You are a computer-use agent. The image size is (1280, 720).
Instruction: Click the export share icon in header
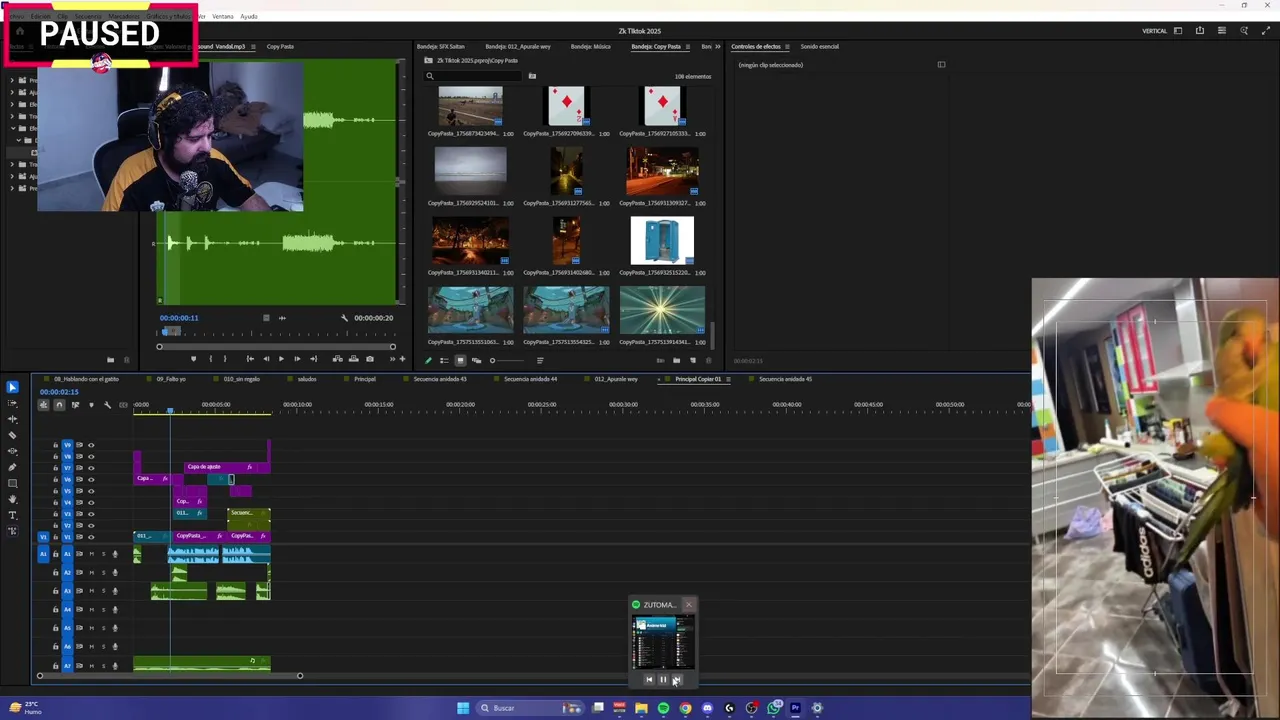click(1200, 31)
